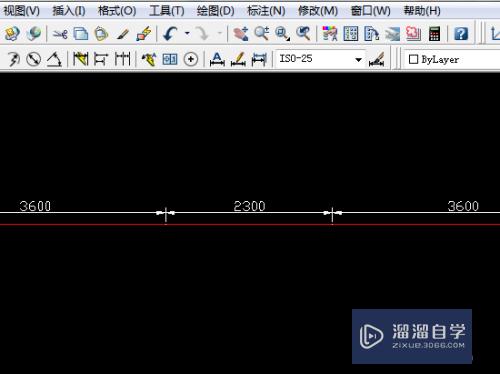Open the Dimension Style manager icon

point(377,59)
